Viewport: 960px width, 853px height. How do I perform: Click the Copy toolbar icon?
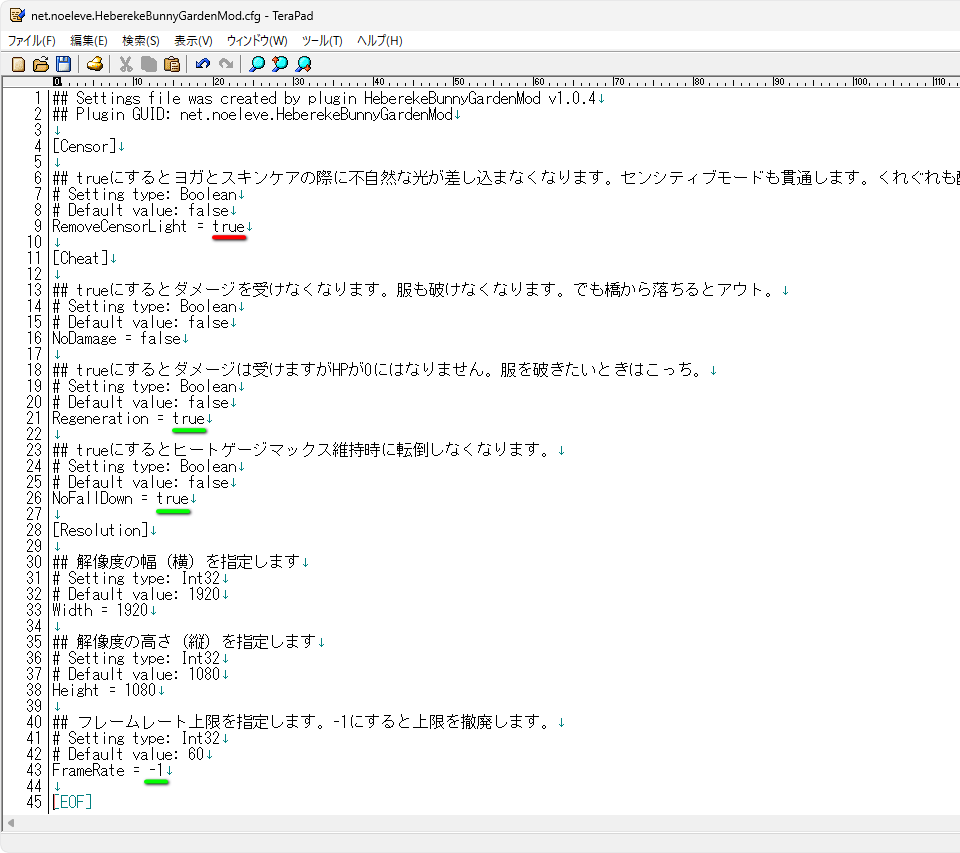coord(149,64)
